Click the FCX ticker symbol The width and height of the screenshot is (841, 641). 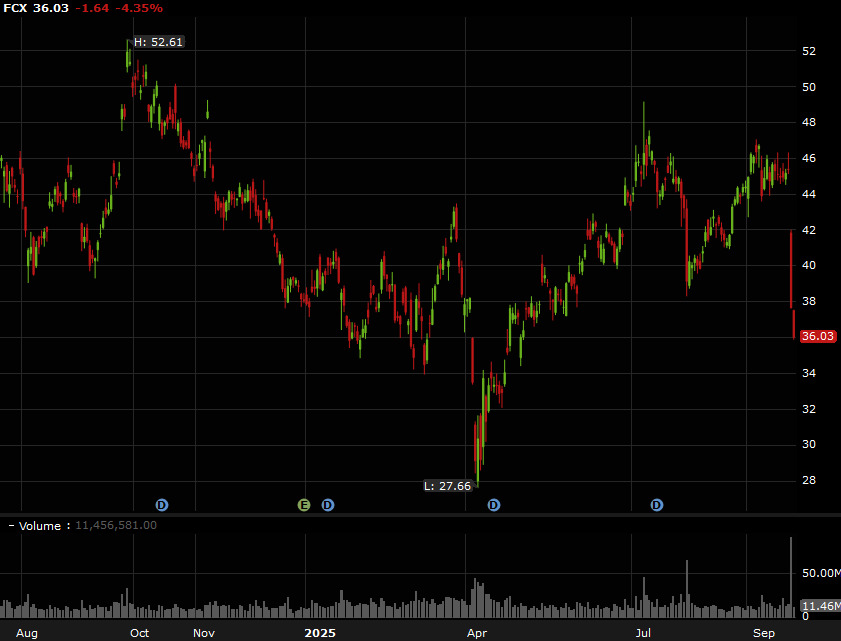[14, 8]
